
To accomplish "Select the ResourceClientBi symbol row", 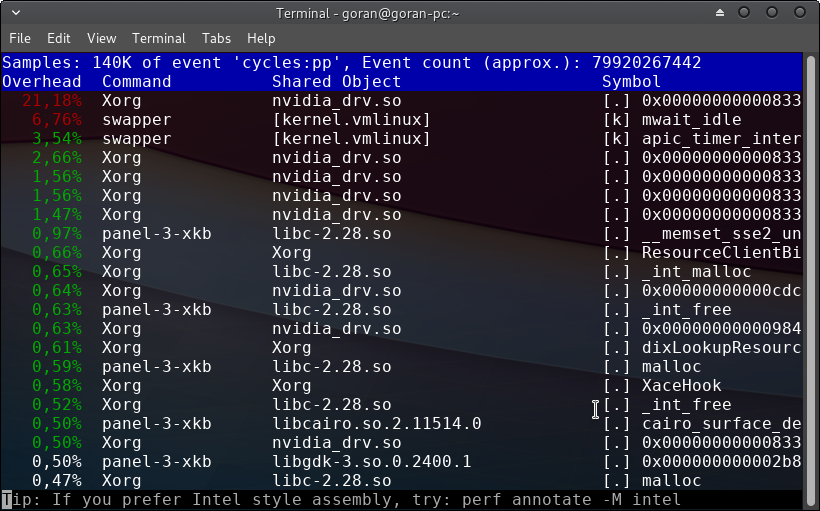I will [x=720, y=253].
